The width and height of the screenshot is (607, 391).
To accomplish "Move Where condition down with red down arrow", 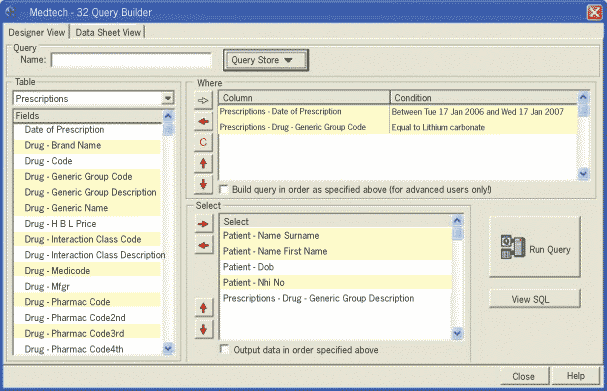I will point(203,184).
